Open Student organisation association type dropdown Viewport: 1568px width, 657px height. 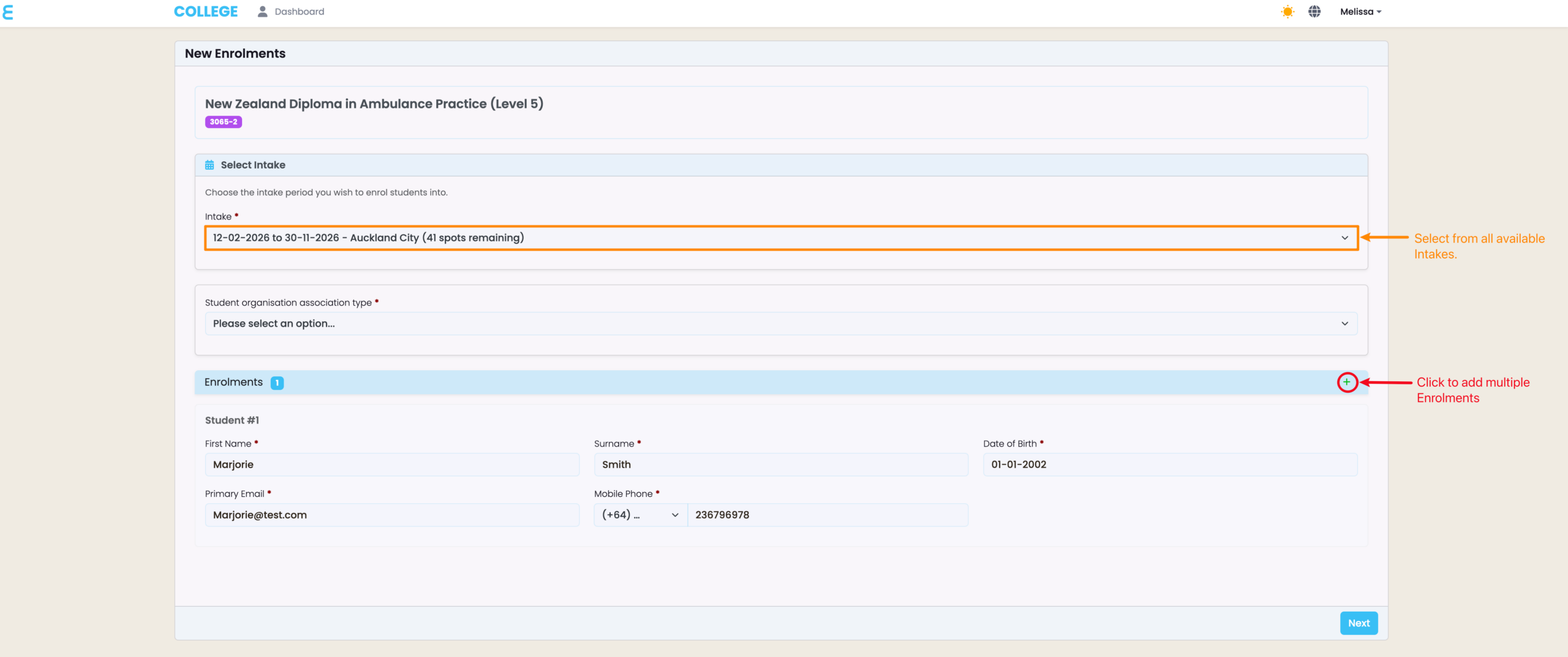tap(781, 324)
